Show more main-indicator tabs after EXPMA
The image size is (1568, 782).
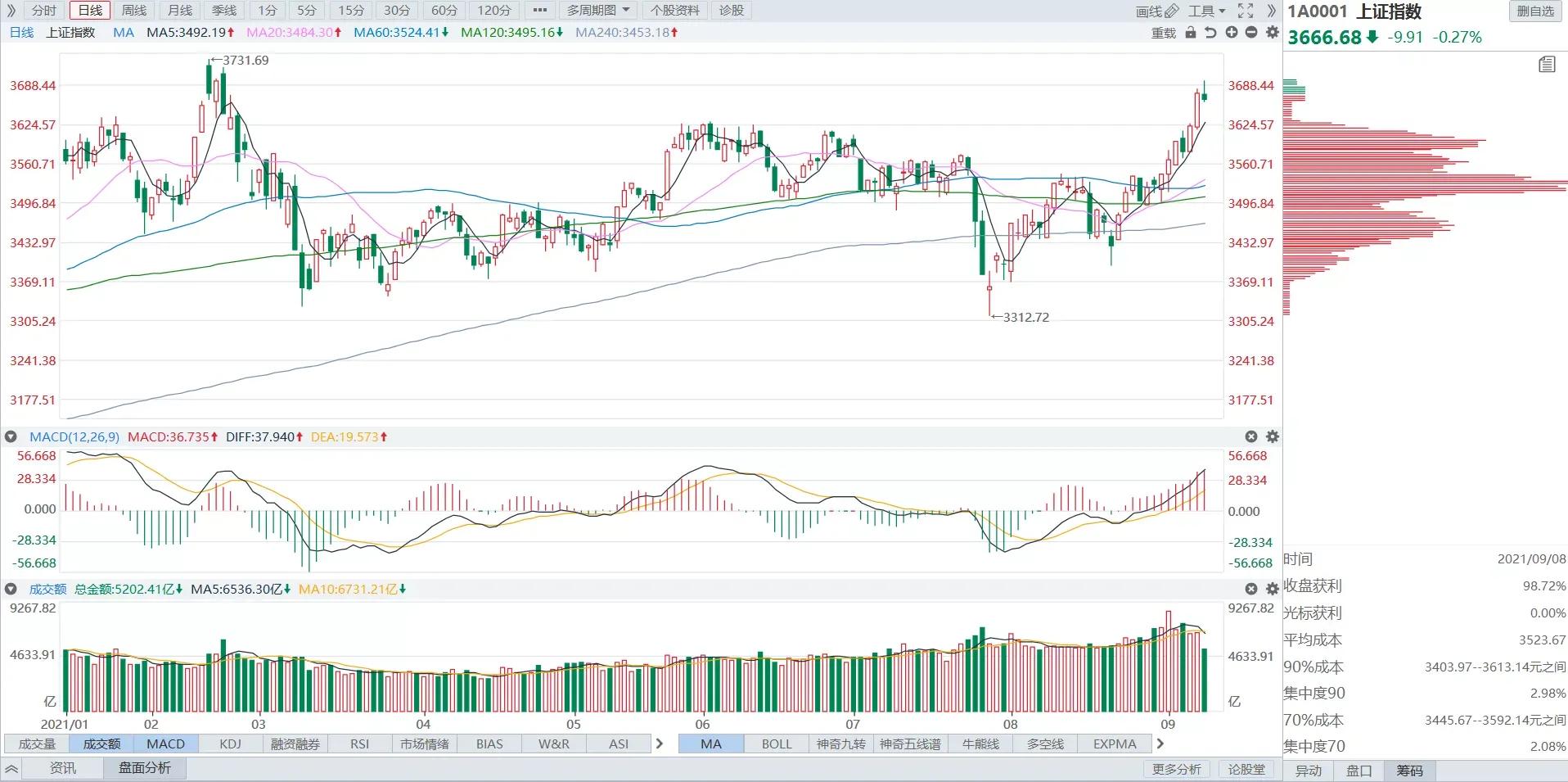[1160, 744]
